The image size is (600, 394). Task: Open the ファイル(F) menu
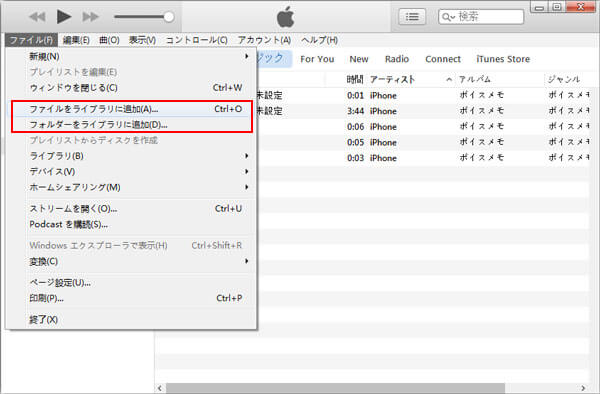(x=31, y=40)
